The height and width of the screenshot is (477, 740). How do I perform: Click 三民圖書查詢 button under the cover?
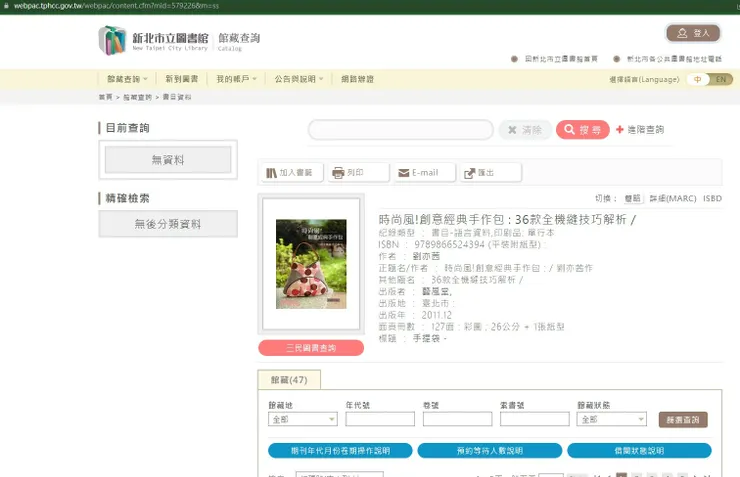click(x=311, y=348)
